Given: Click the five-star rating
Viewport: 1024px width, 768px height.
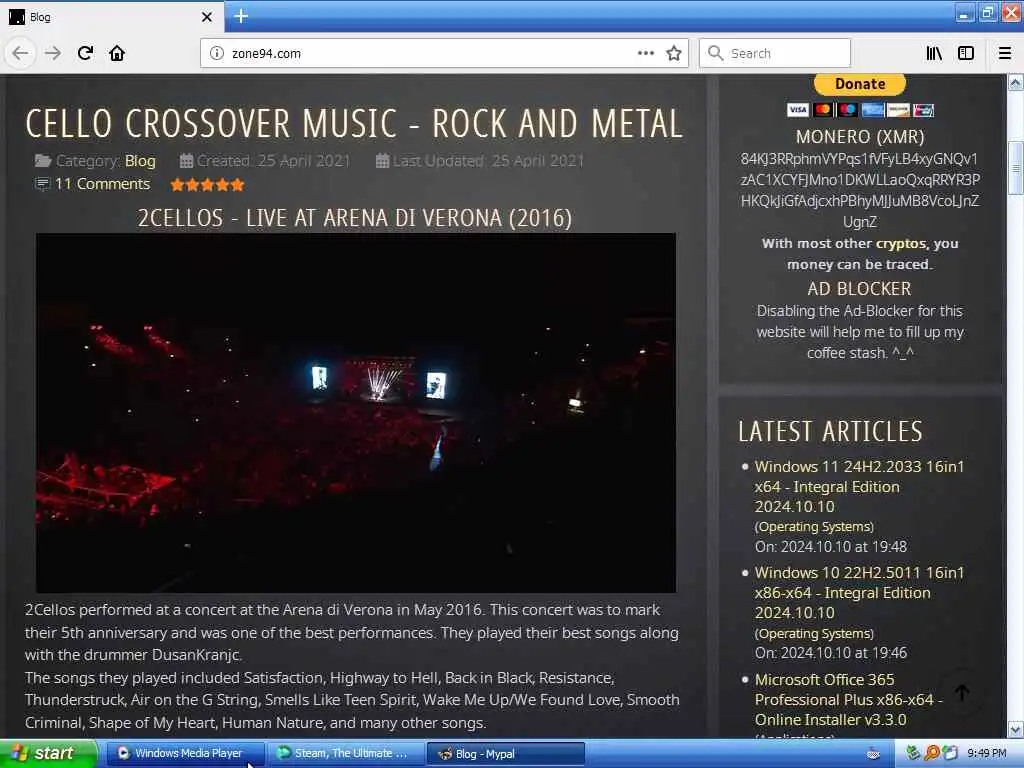Looking at the screenshot, I should (x=208, y=185).
